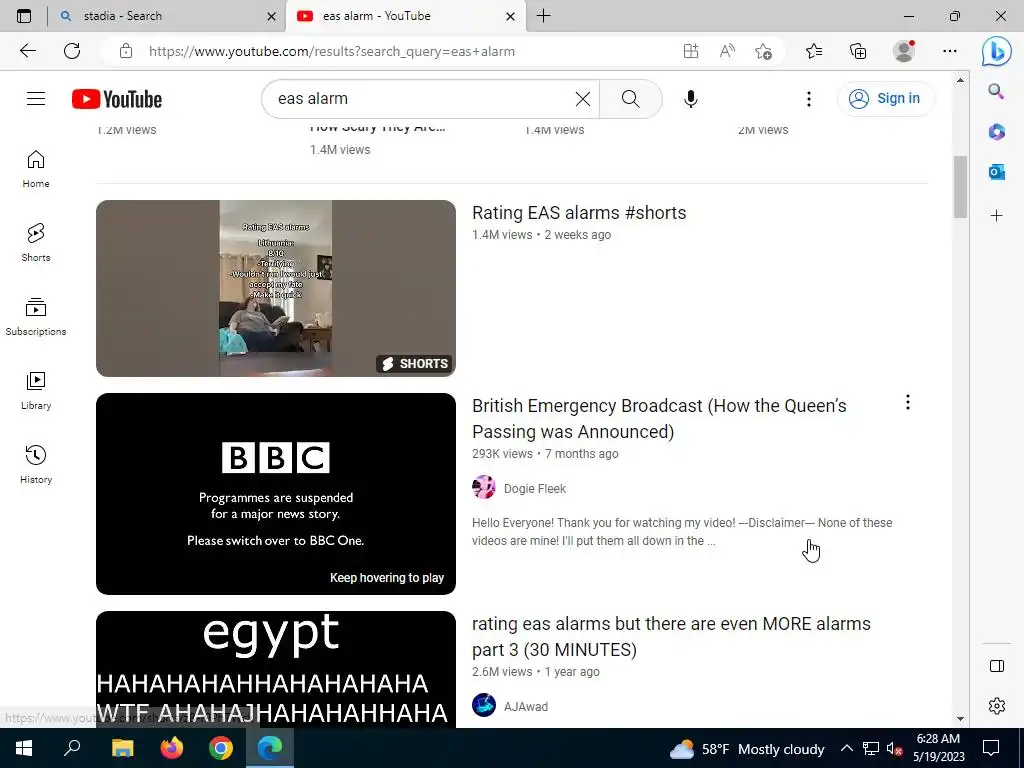Open the Edge sidebar search icon
Screen dimensions: 1024x768
(996, 91)
